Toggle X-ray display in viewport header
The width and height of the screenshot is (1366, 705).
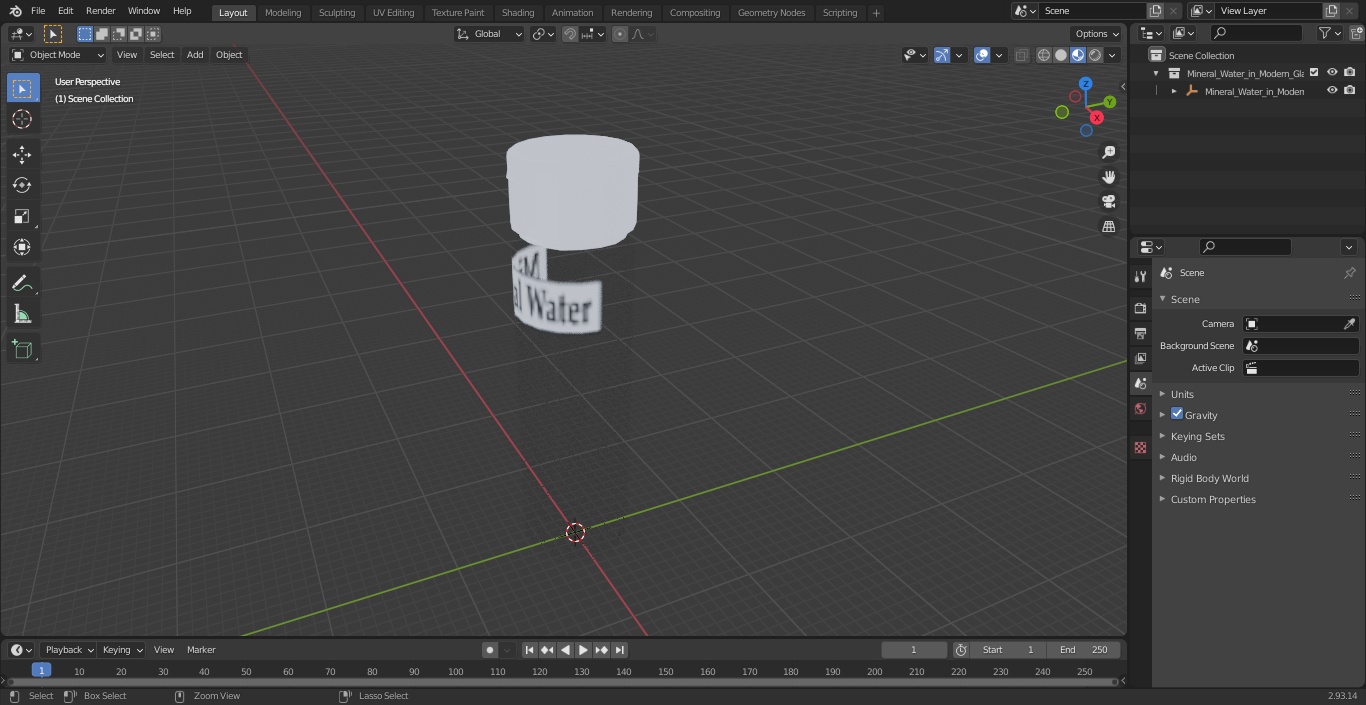[1021, 55]
